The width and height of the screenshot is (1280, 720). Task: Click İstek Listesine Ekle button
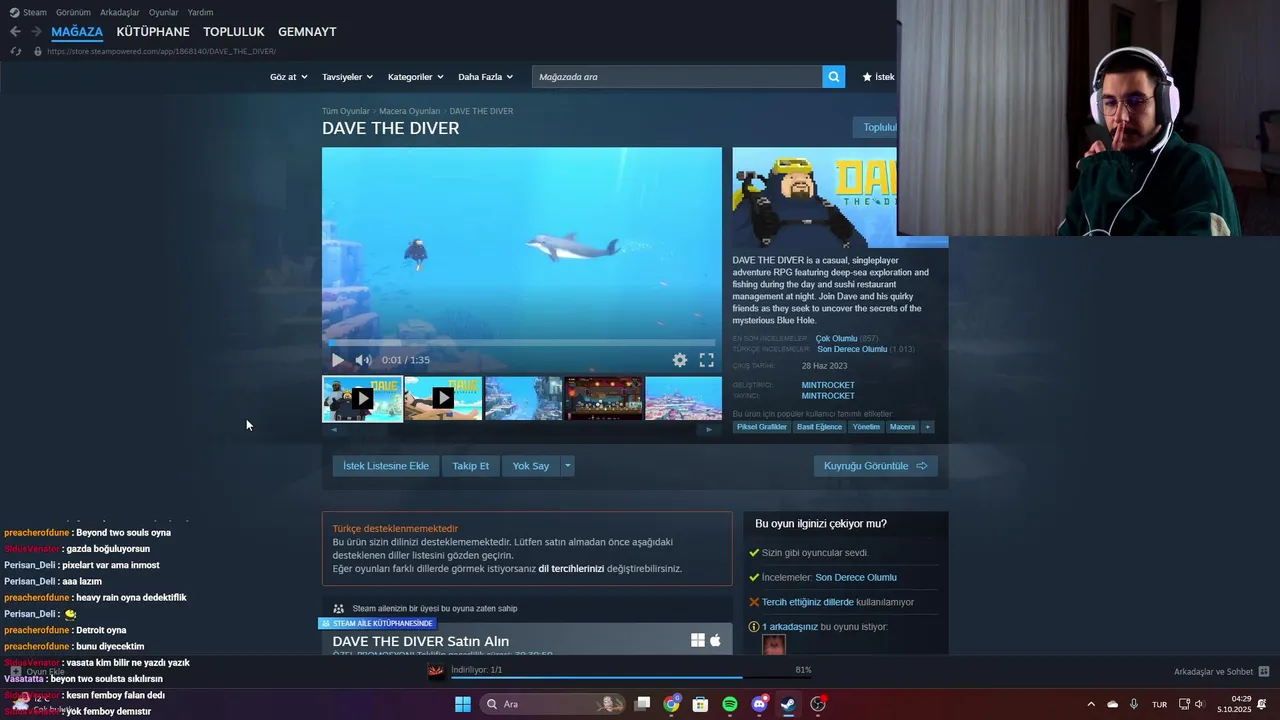coord(386,466)
